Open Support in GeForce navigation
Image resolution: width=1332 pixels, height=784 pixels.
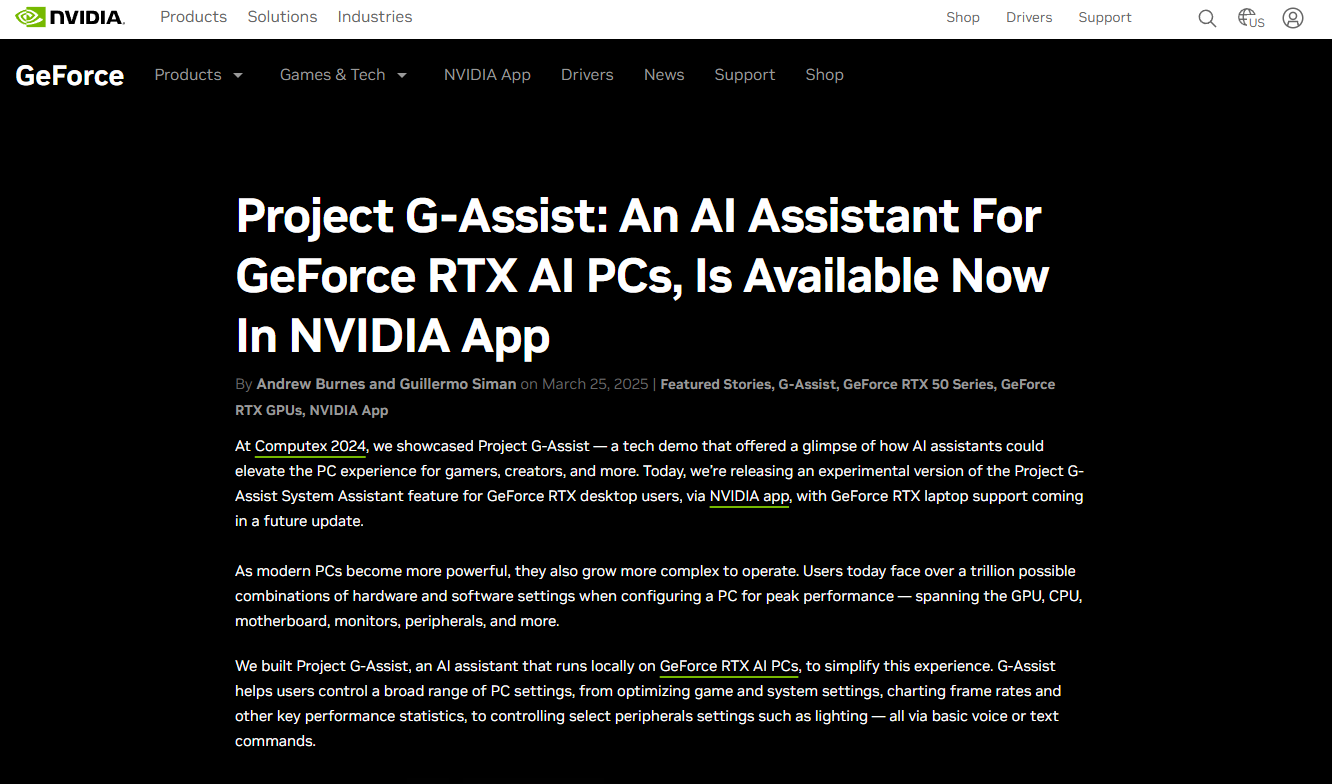(x=745, y=75)
